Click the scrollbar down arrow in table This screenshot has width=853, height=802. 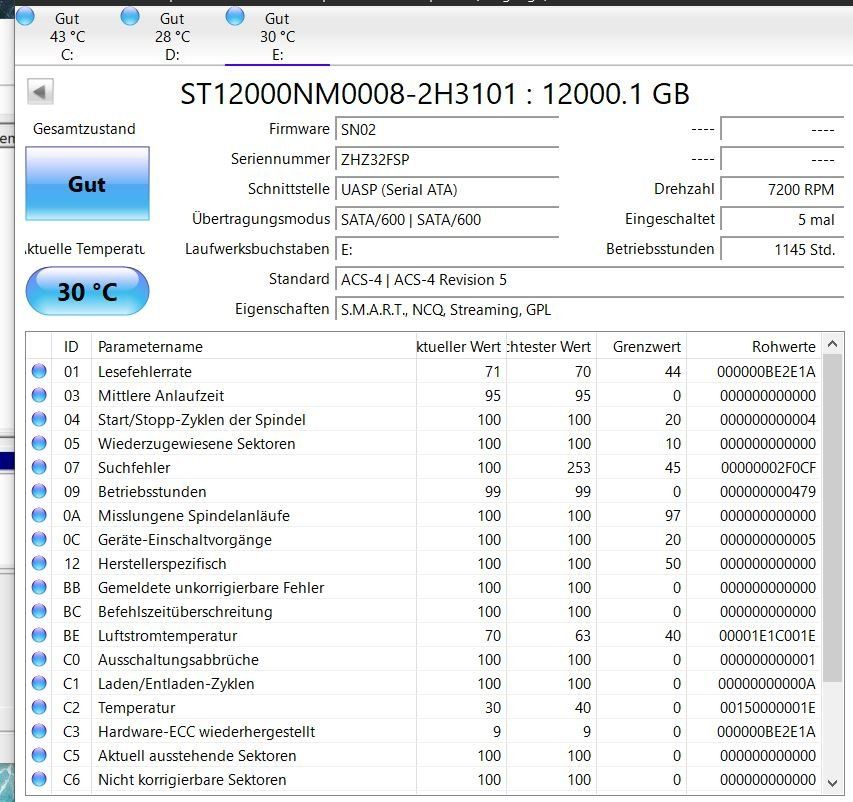(x=832, y=783)
